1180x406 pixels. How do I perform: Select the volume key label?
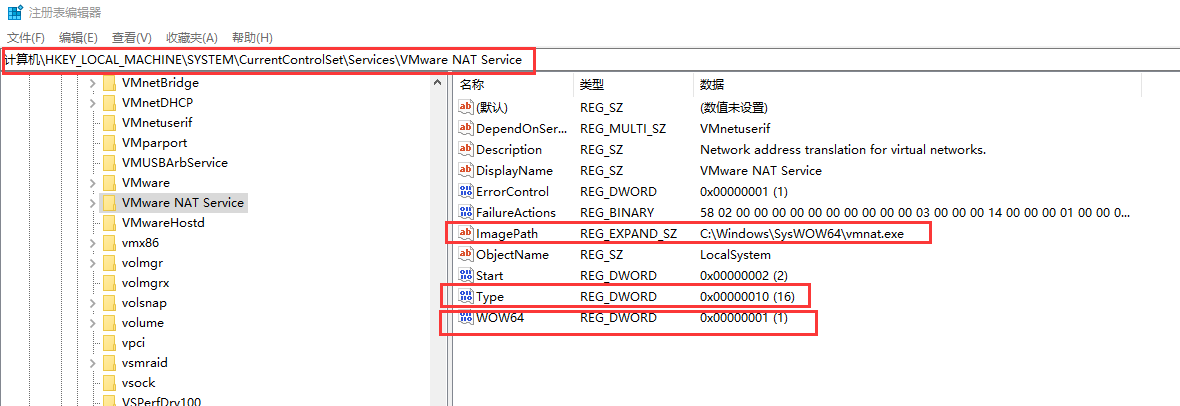click(143, 322)
